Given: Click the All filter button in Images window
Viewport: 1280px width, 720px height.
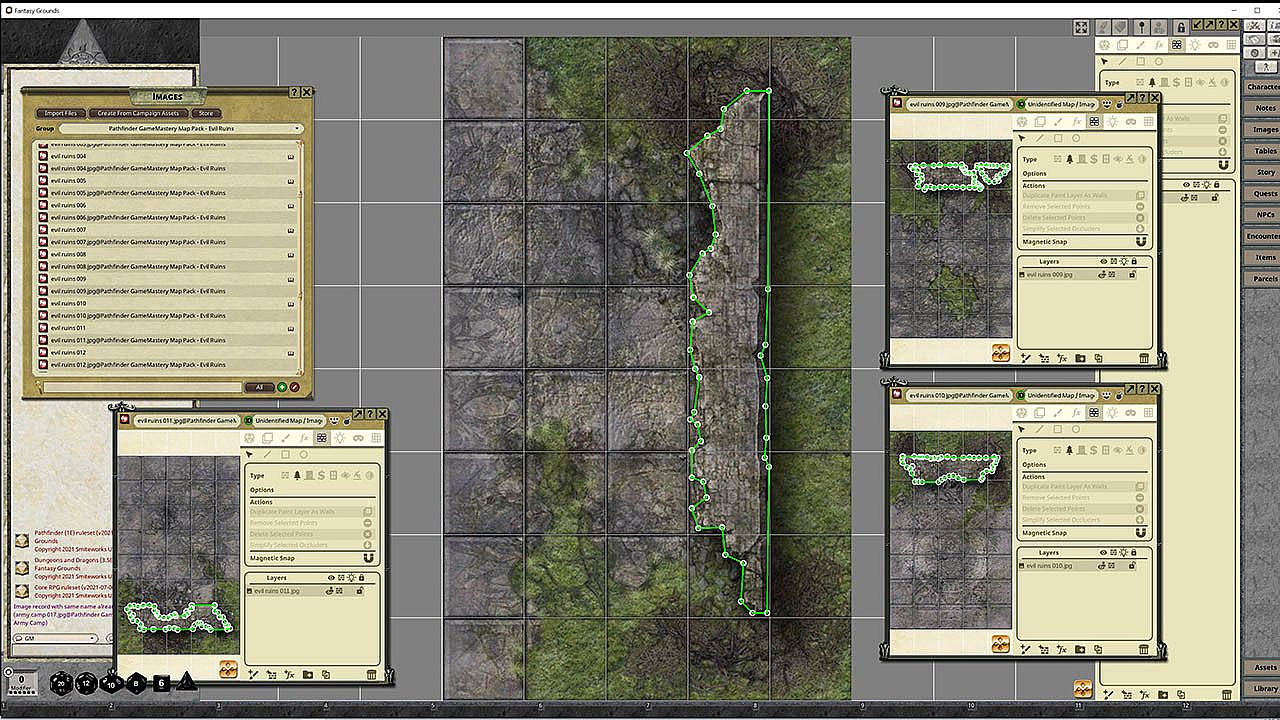Looking at the screenshot, I should (x=259, y=387).
